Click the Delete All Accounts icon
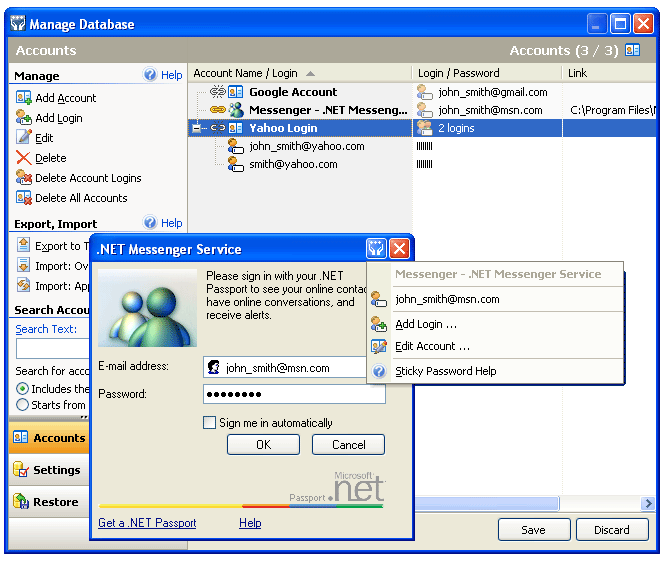Image resolution: width=665 pixels, height=567 pixels. (x=23, y=198)
